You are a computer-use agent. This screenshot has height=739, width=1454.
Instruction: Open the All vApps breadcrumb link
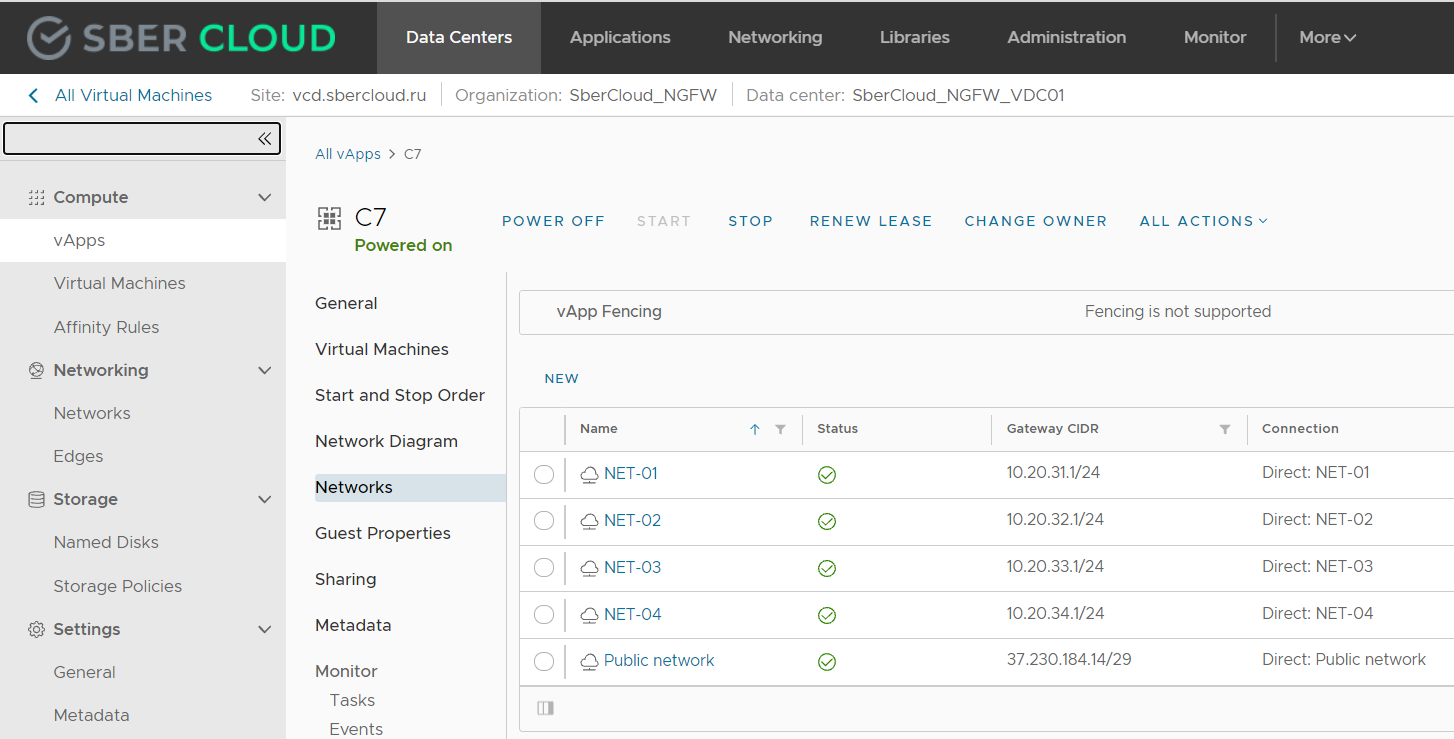coord(348,154)
